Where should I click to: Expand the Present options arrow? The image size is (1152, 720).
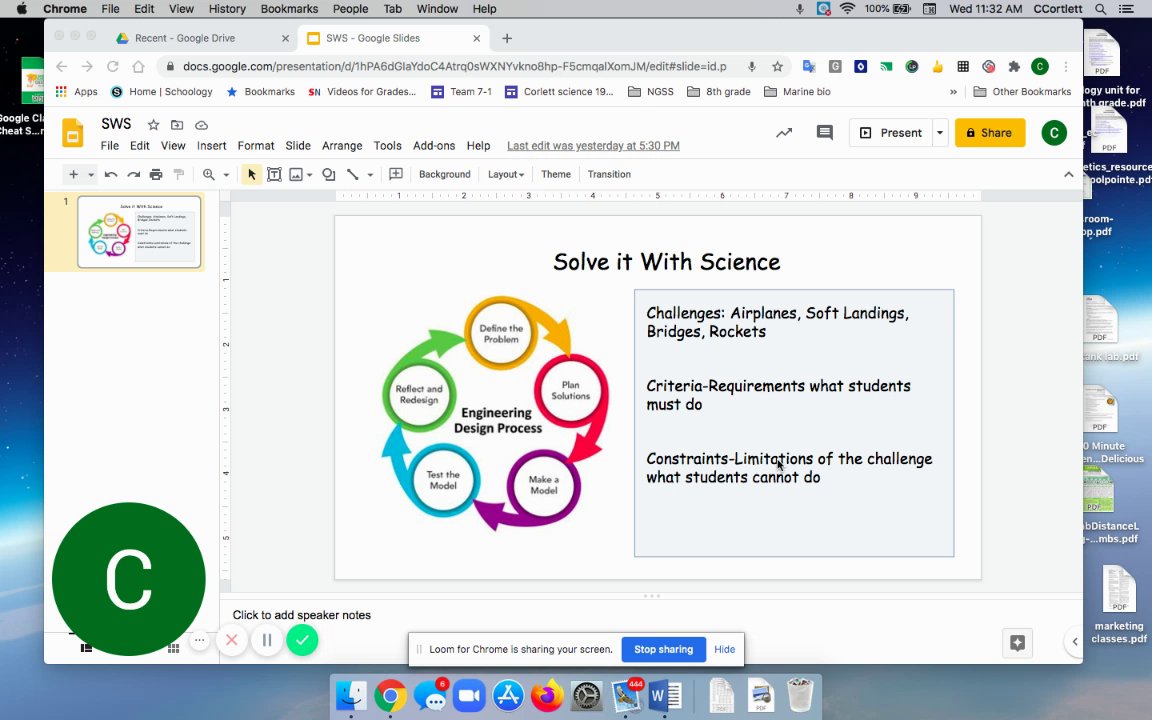pyautogui.click(x=939, y=133)
